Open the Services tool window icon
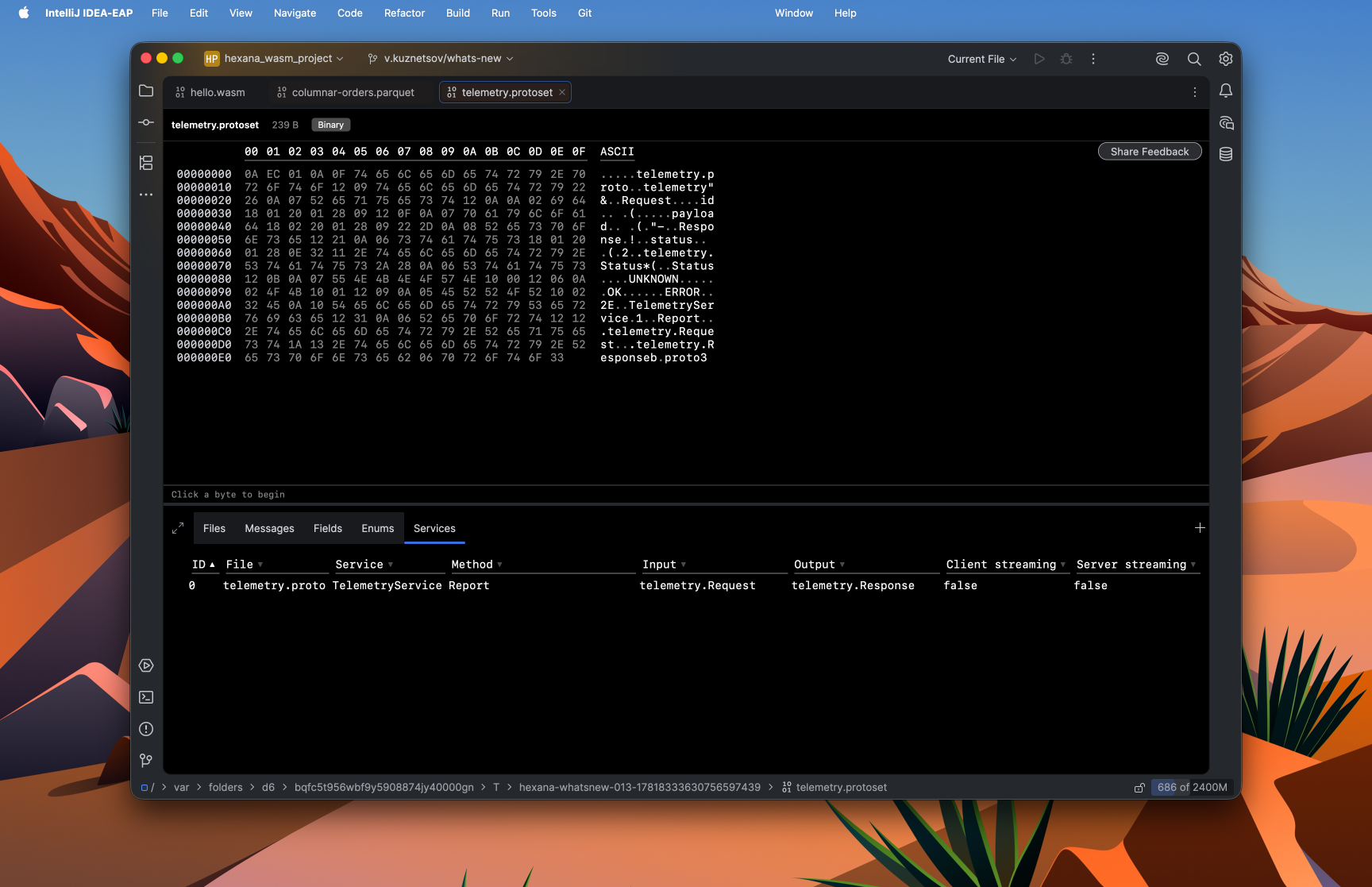Screen dimensions: 1372x887 point(146,665)
